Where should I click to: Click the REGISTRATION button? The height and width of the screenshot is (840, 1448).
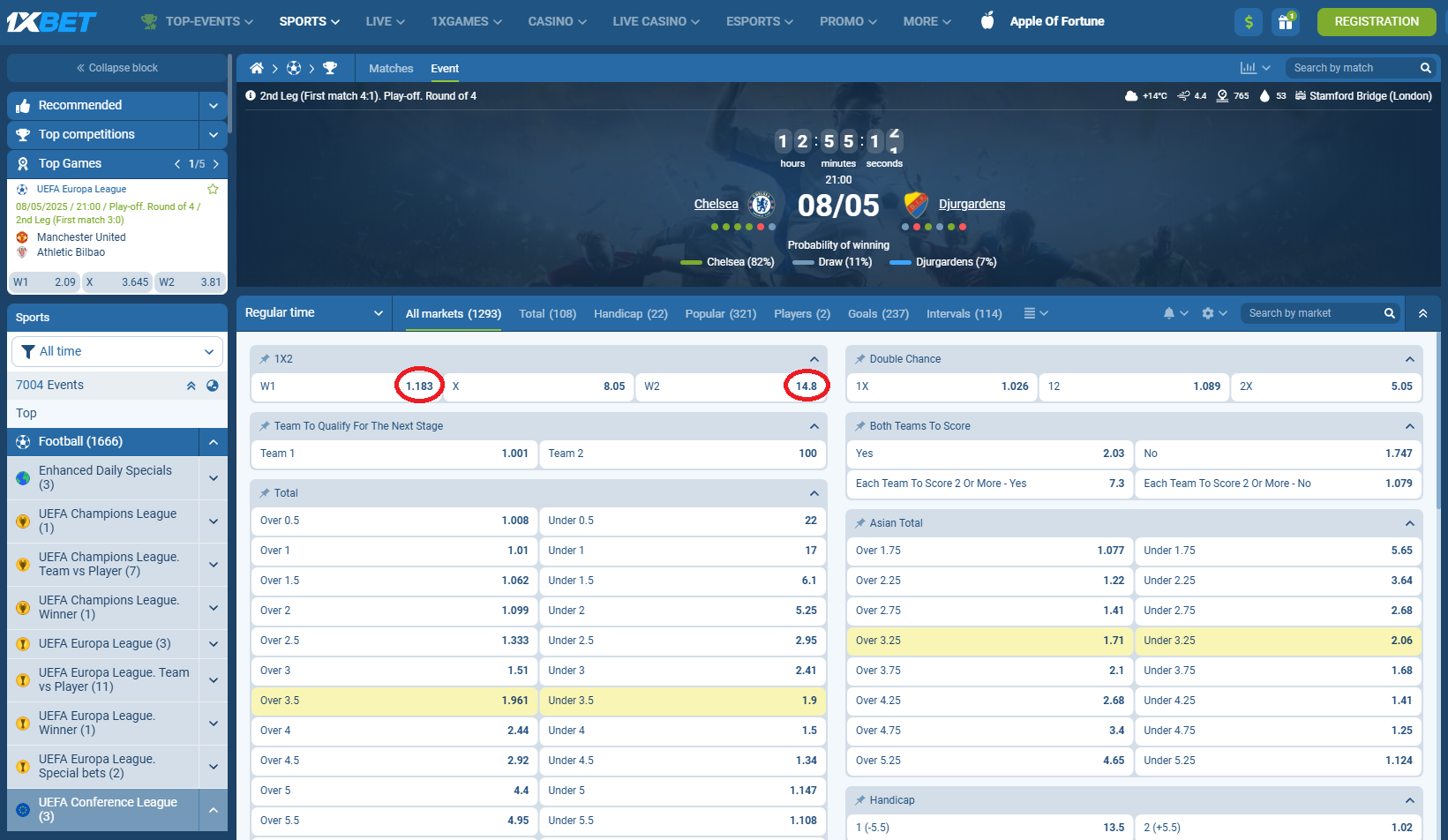(1377, 22)
